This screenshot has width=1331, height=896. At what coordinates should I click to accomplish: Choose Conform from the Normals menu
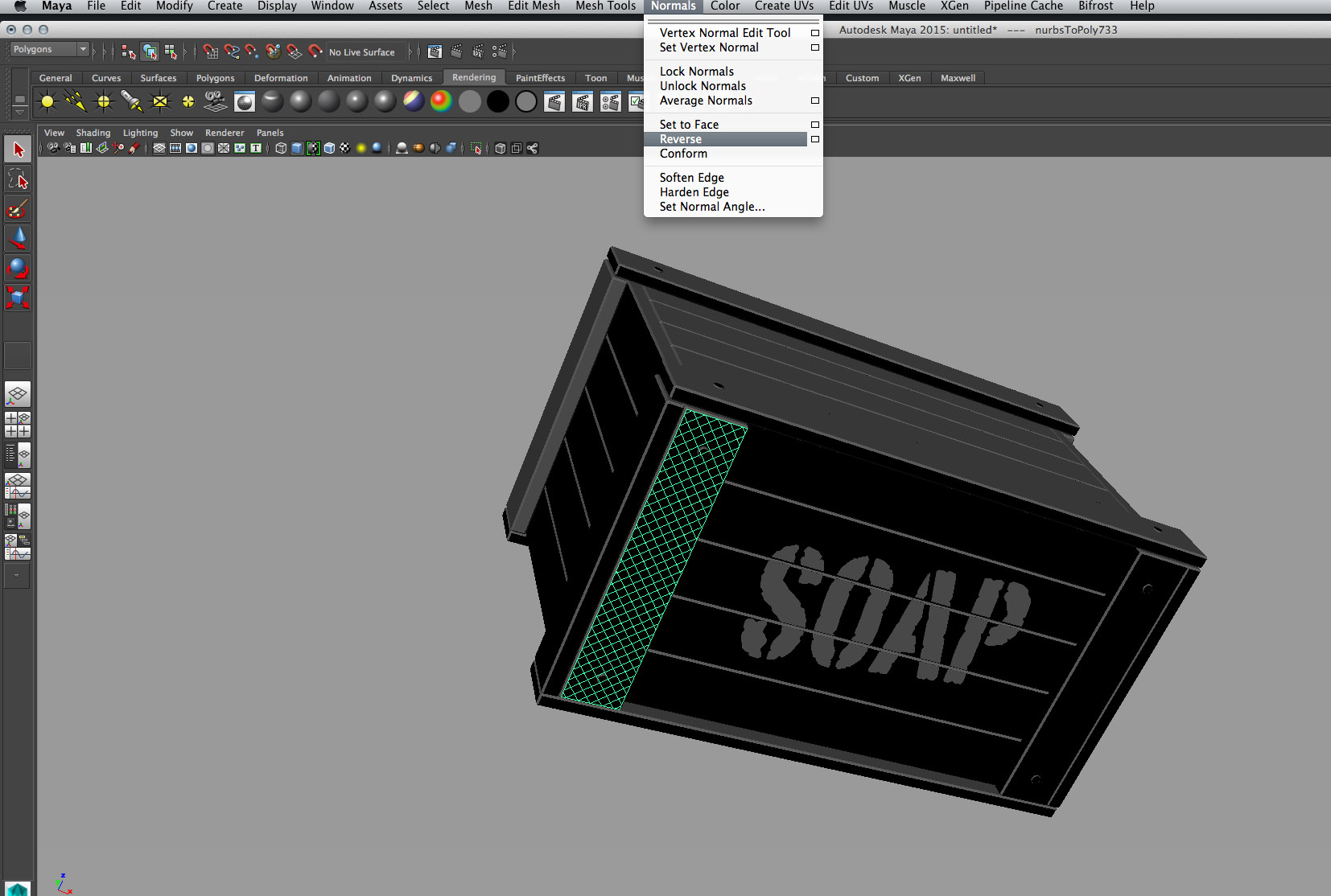click(x=683, y=154)
